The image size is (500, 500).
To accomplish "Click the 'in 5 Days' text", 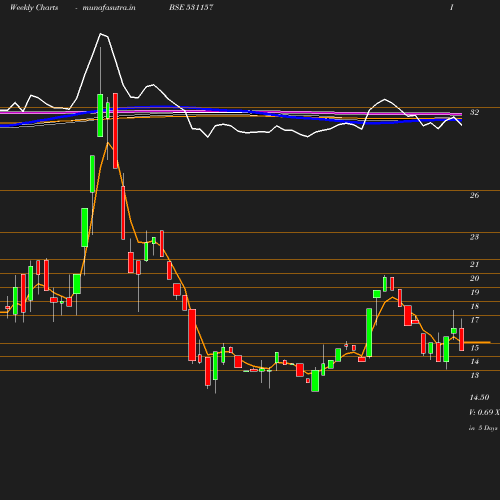I will click(483, 428).
